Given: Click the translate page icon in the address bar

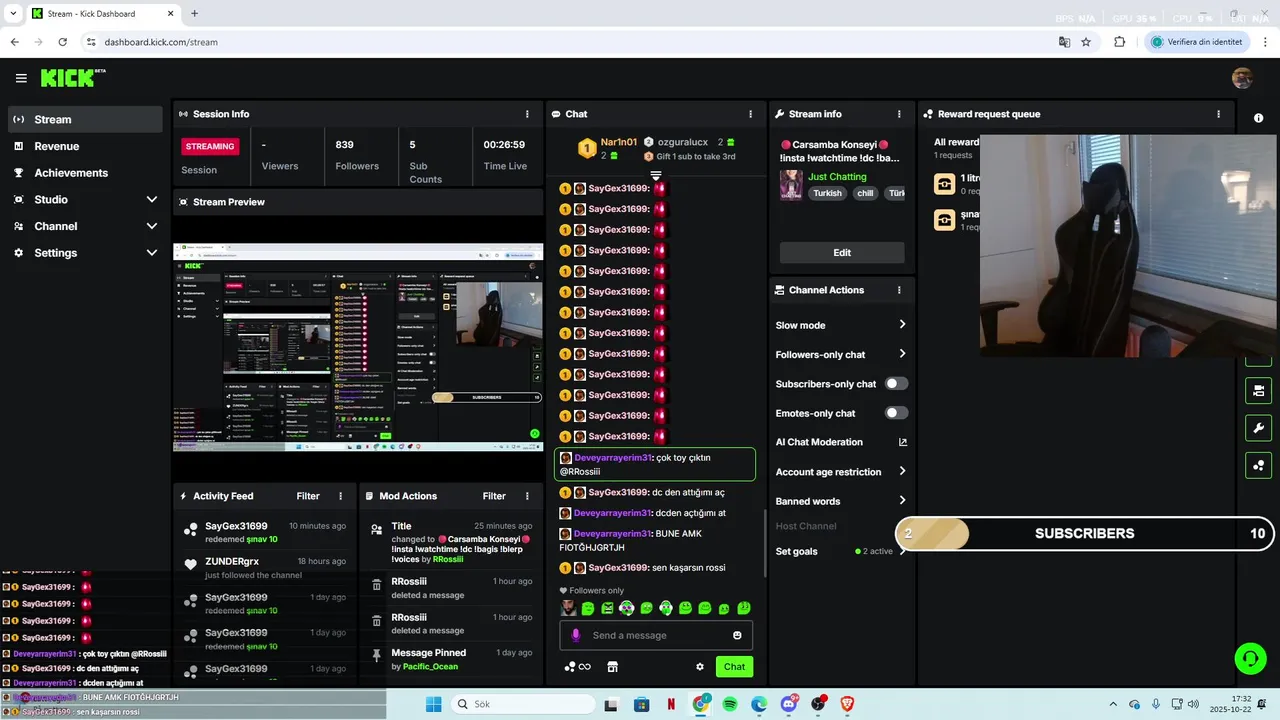Looking at the screenshot, I should pyautogui.click(x=1064, y=42).
